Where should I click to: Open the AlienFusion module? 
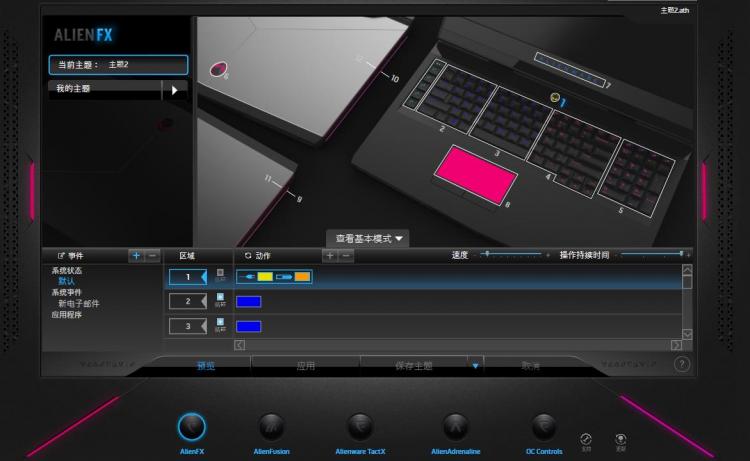(272, 427)
